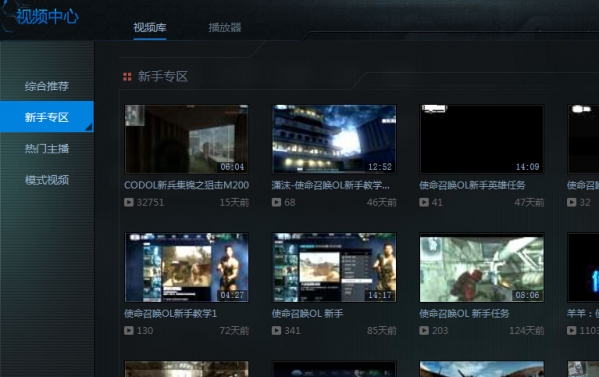Open the 使命召唤OL新手教学1 video title
Viewport: 599px width, 377px height.
(x=170, y=314)
